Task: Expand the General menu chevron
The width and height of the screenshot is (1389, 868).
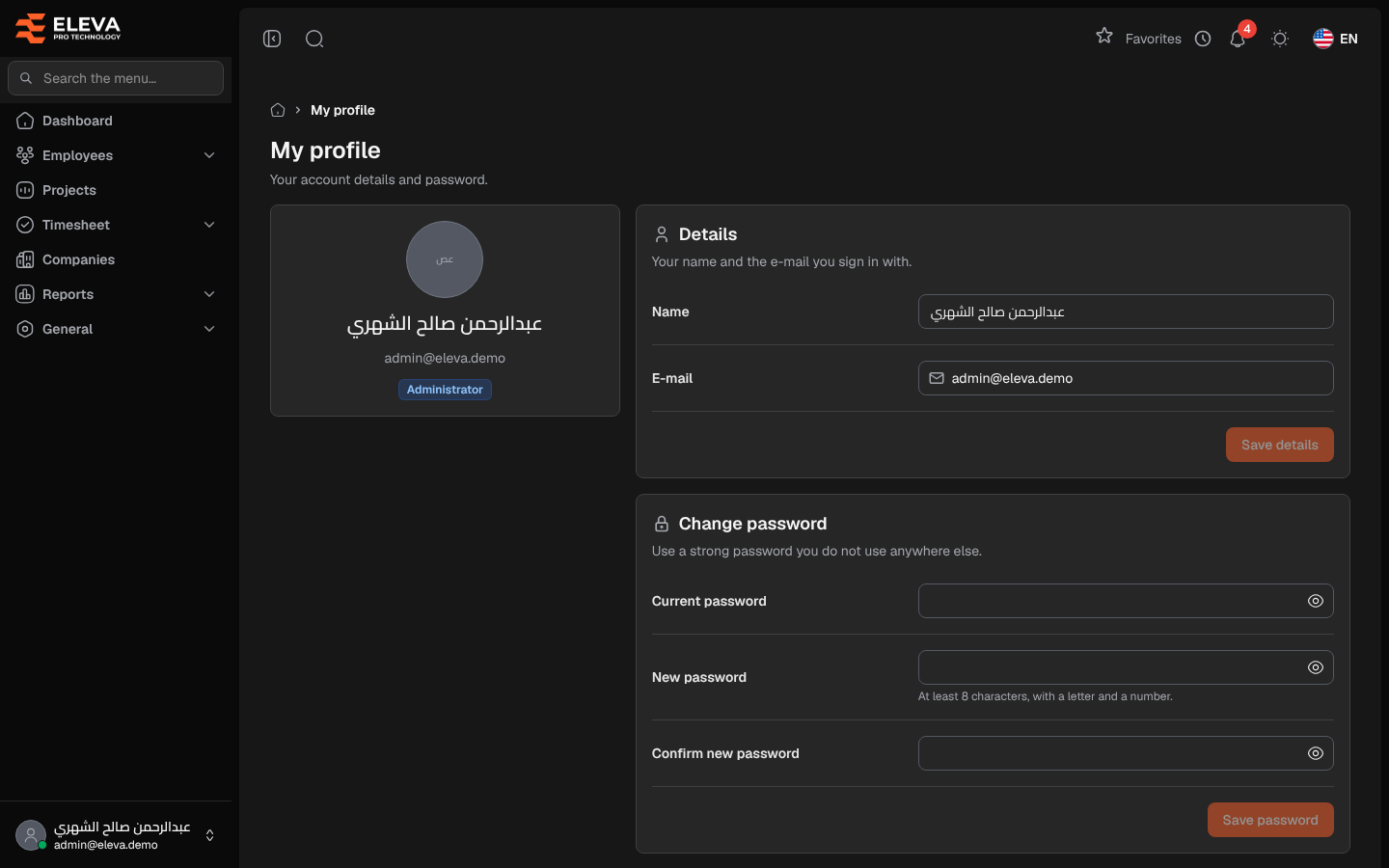Action: tap(209, 329)
